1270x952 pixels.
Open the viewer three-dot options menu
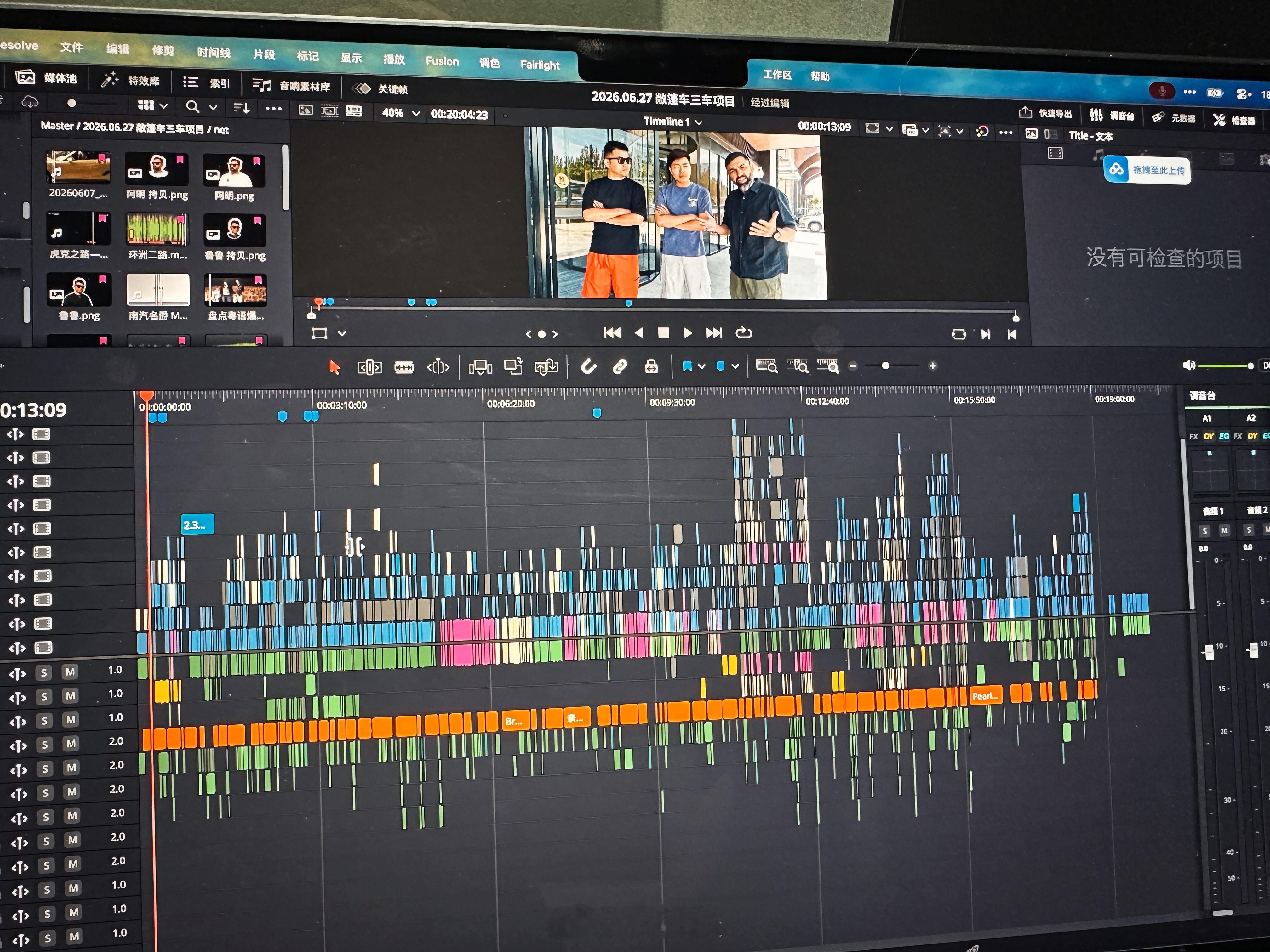tap(1005, 132)
